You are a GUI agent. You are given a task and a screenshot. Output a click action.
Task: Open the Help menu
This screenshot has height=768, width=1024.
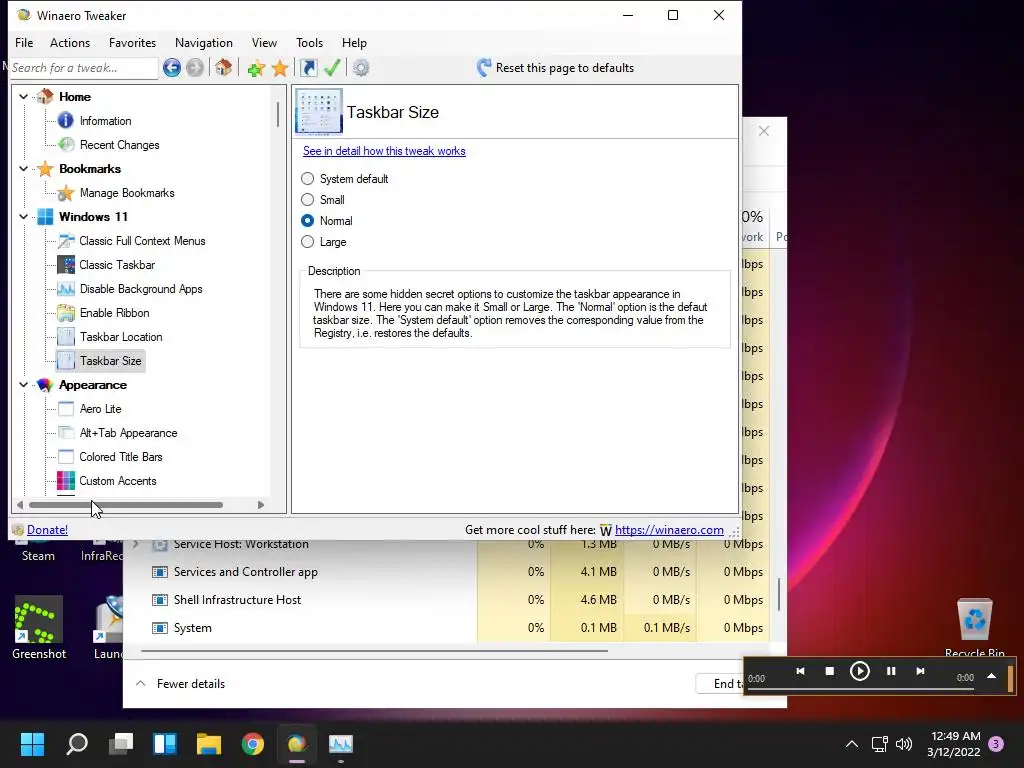tap(354, 42)
